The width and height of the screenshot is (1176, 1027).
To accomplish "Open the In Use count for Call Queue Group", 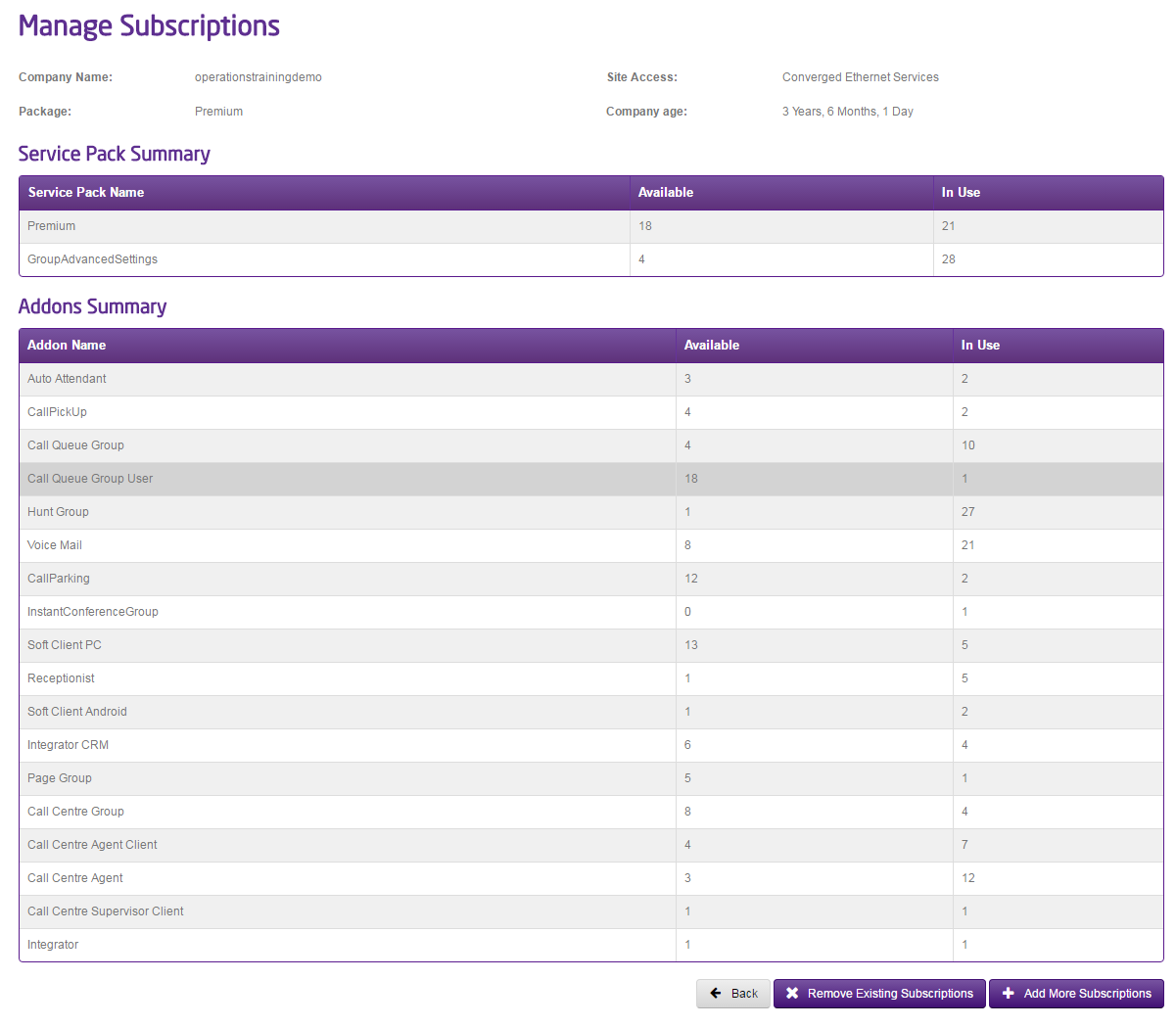I will (x=968, y=445).
